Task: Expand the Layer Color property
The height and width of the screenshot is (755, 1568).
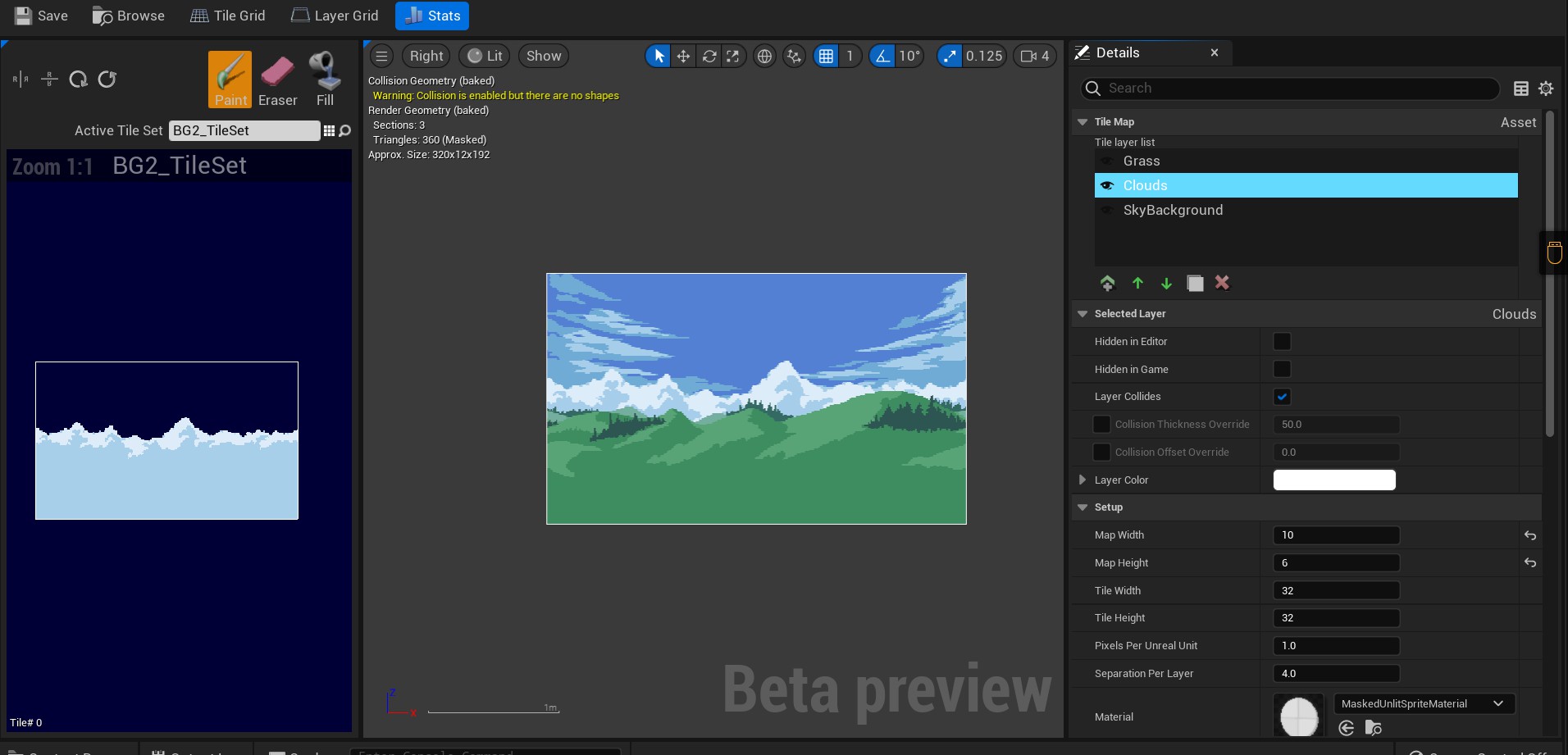Action: 1083,480
